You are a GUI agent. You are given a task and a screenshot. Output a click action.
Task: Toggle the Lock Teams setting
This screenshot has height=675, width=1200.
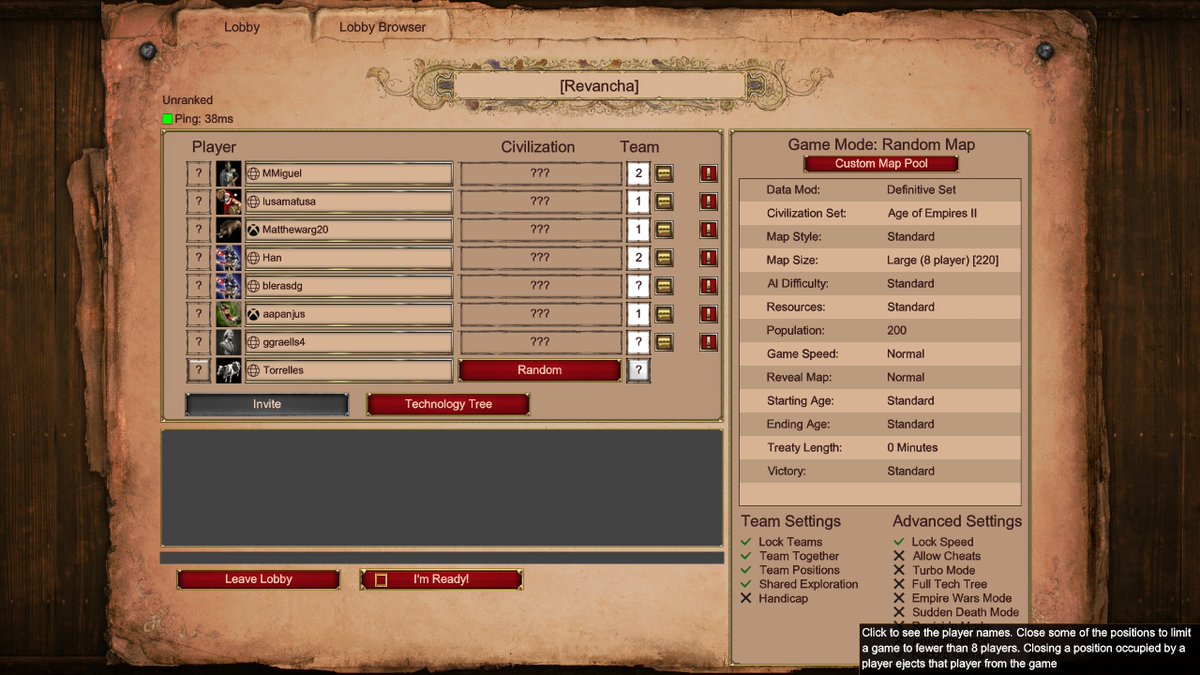click(x=746, y=542)
